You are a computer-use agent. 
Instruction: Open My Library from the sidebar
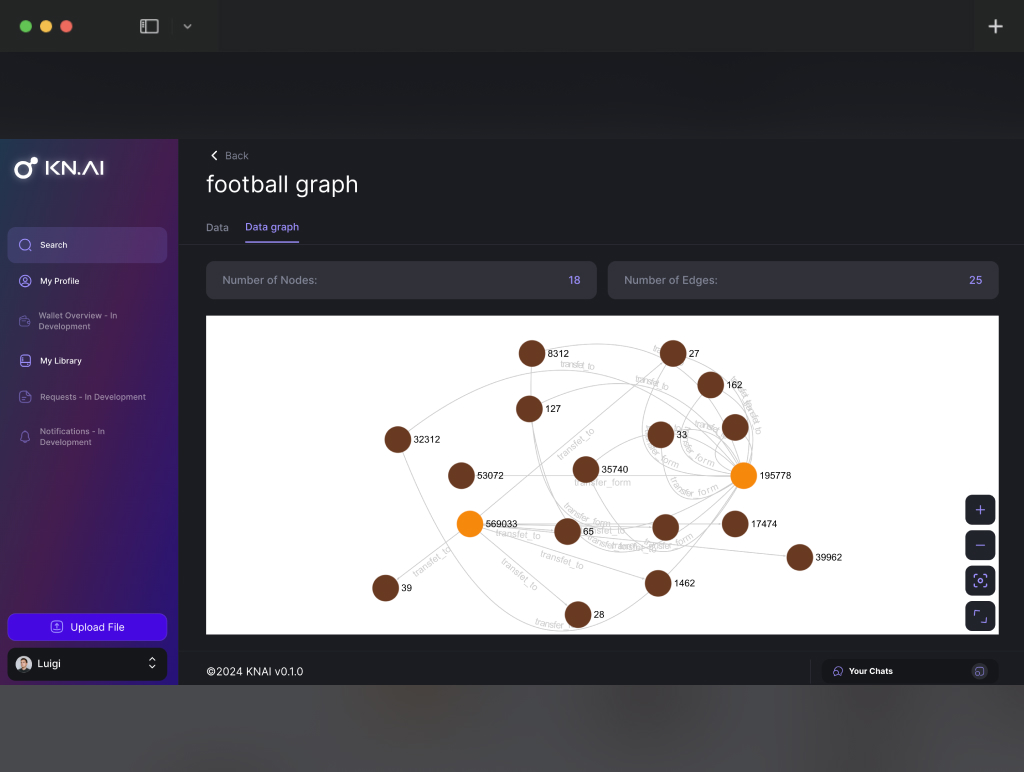point(60,361)
